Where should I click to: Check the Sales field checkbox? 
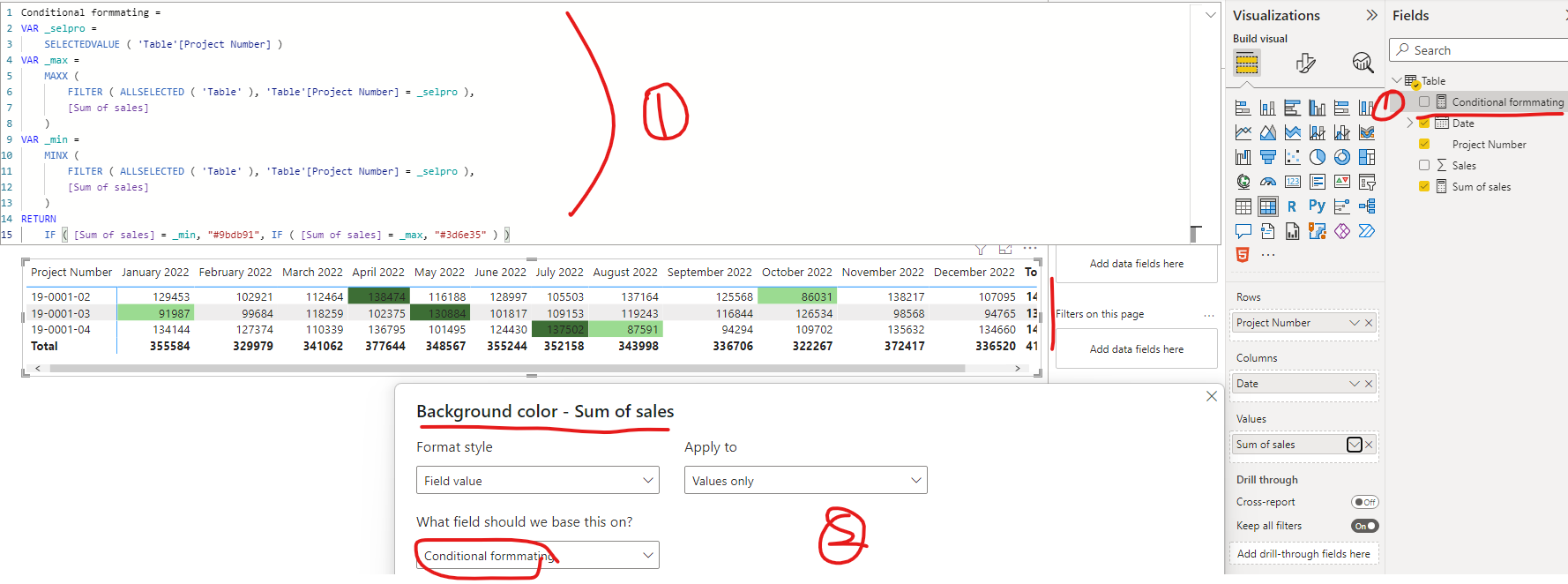1423,165
